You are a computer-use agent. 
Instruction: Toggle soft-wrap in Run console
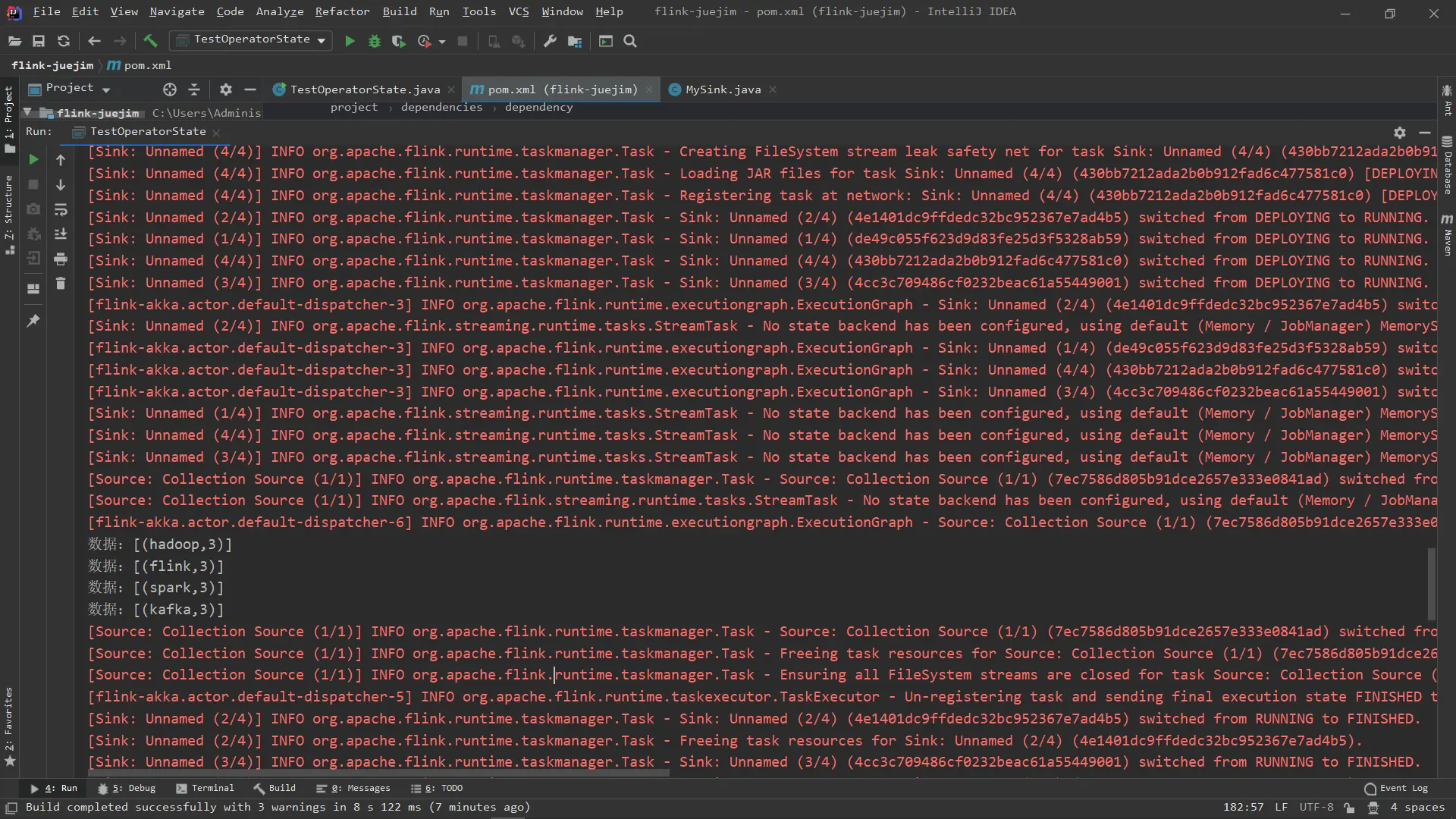(61, 209)
